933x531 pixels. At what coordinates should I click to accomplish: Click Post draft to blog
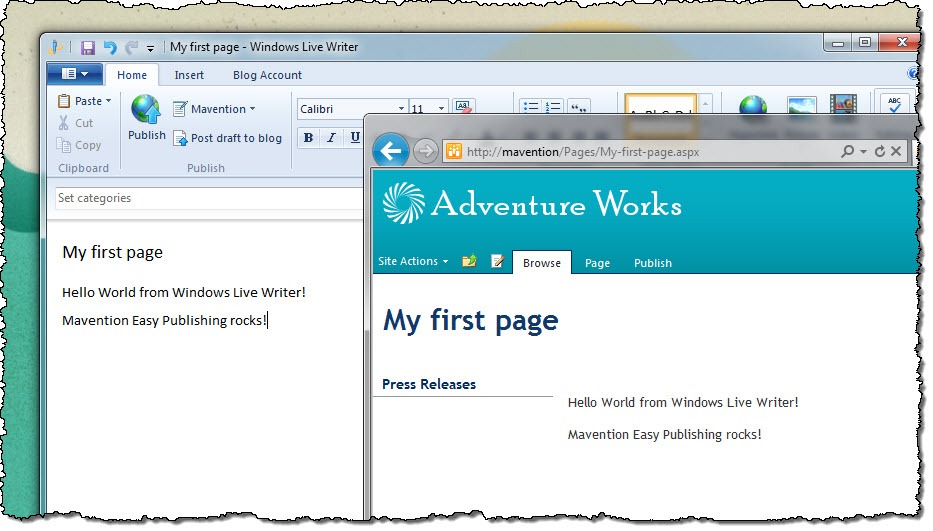coord(227,138)
